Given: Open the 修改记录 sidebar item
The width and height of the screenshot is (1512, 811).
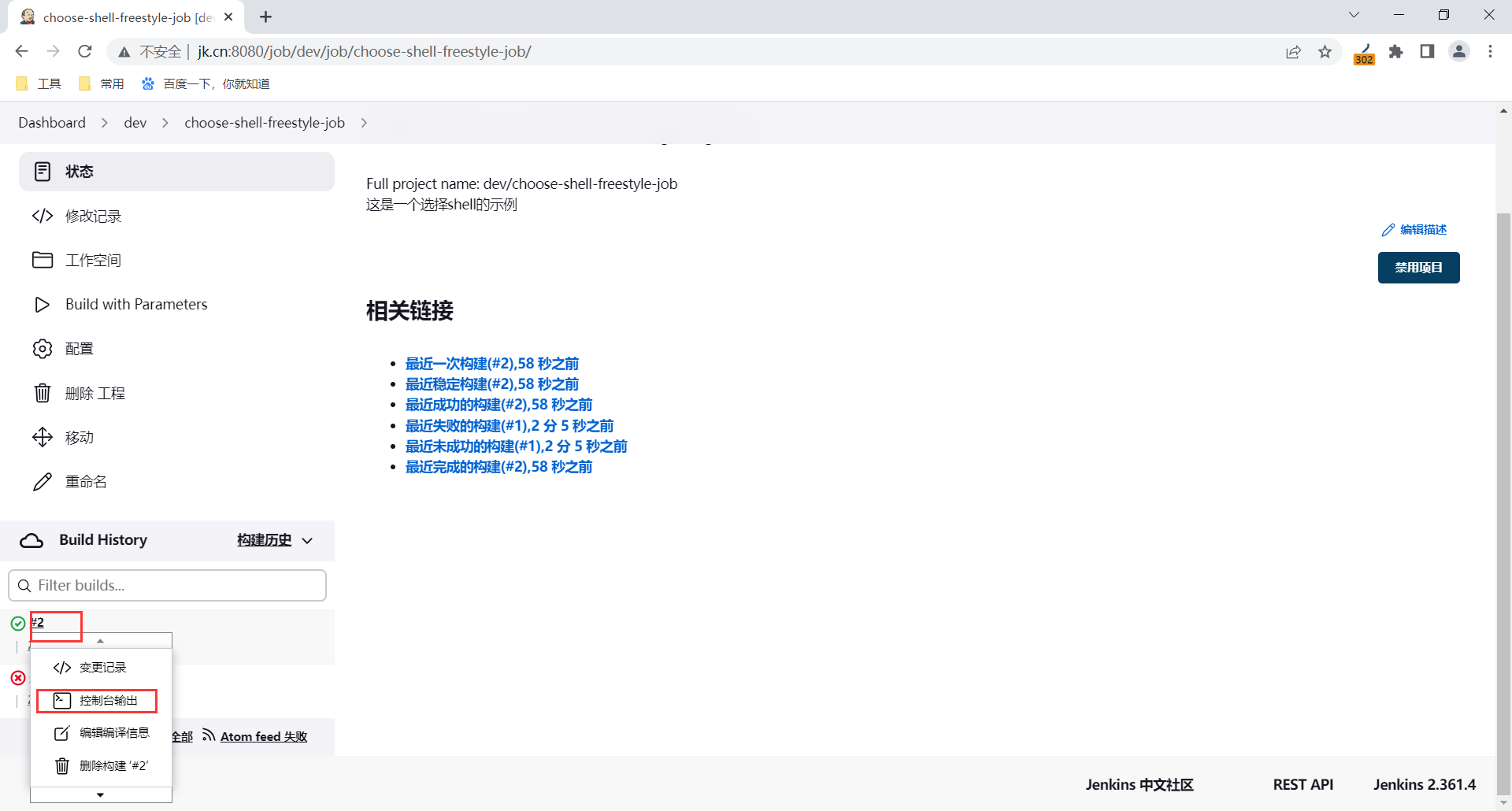Looking at the screenshot, I should [176, 216].
